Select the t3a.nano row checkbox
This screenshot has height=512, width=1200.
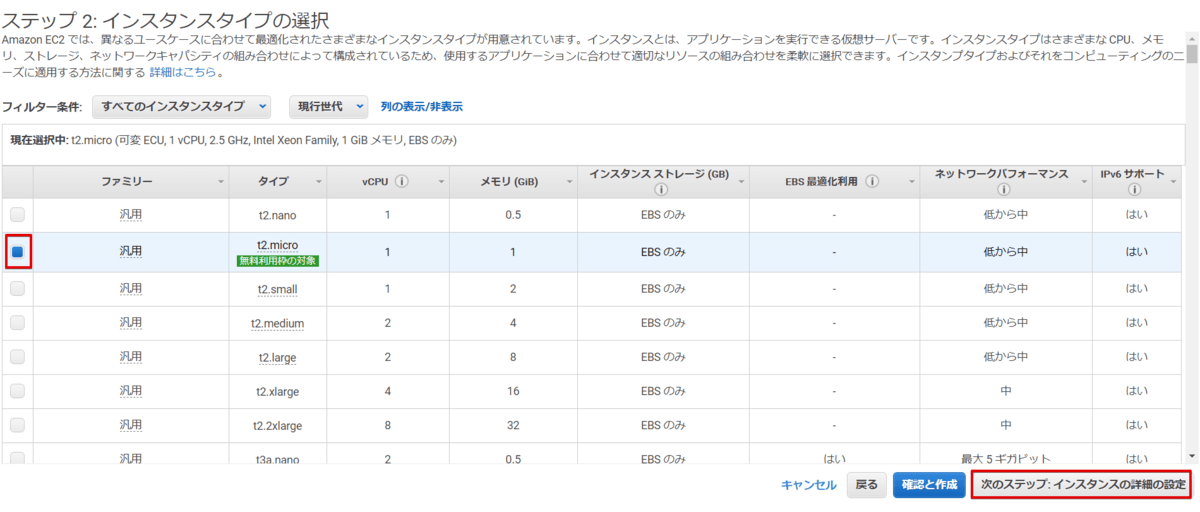[17, 458]
